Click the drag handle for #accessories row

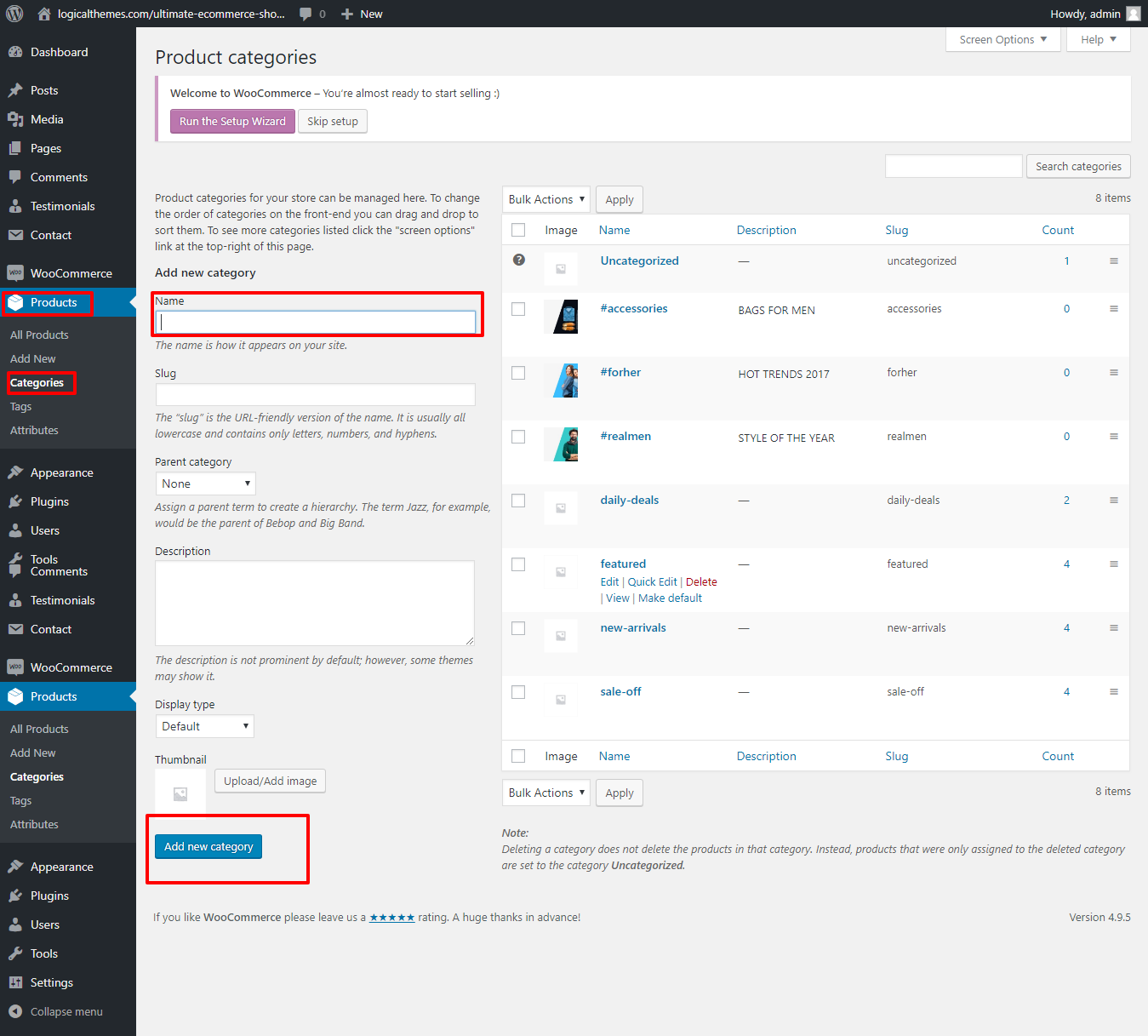(x=1113, y=309)
